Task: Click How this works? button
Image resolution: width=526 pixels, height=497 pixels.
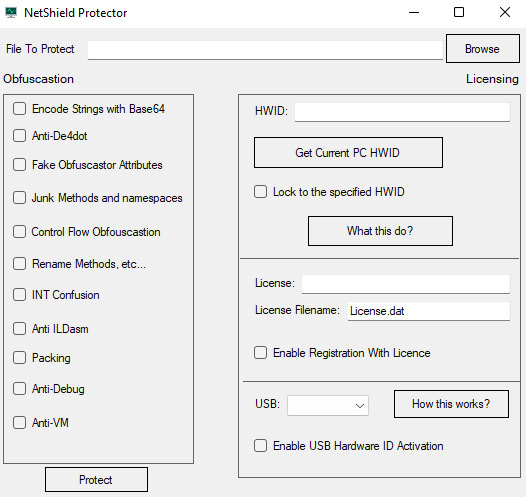Action: [x=451, y=404]
